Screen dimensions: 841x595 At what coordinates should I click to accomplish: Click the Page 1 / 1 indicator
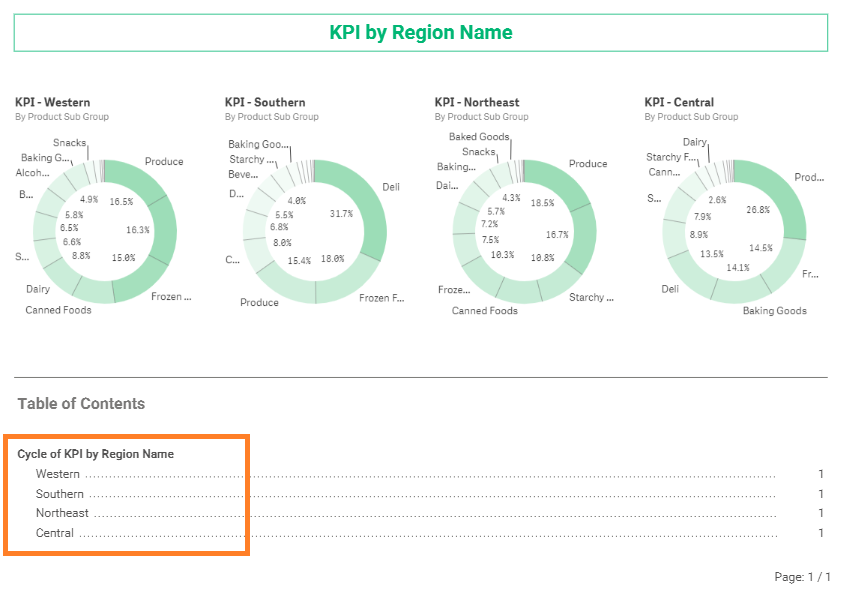[x=802, y=577]
